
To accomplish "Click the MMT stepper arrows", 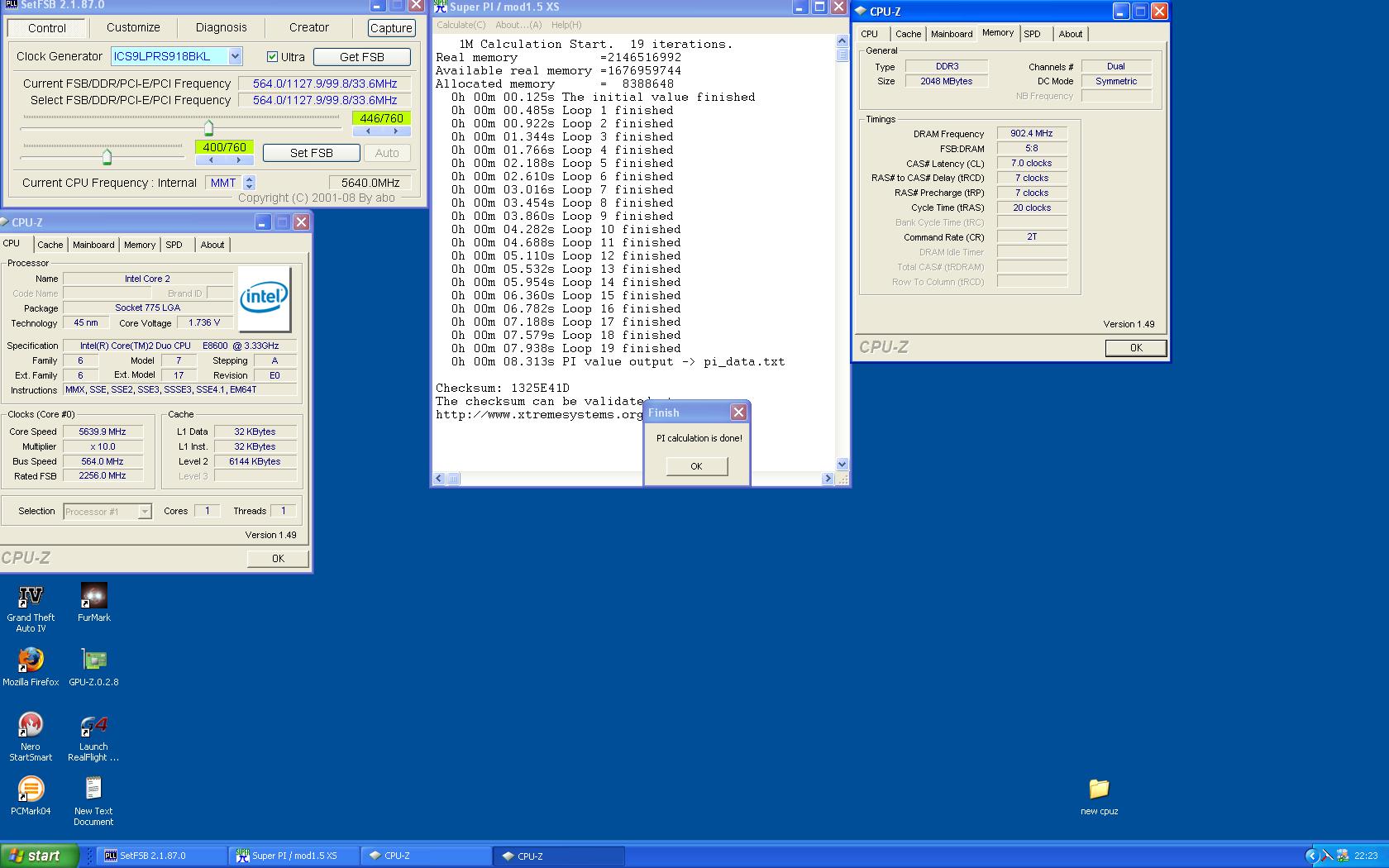I will pyautogui.click(x=249, y=183).
